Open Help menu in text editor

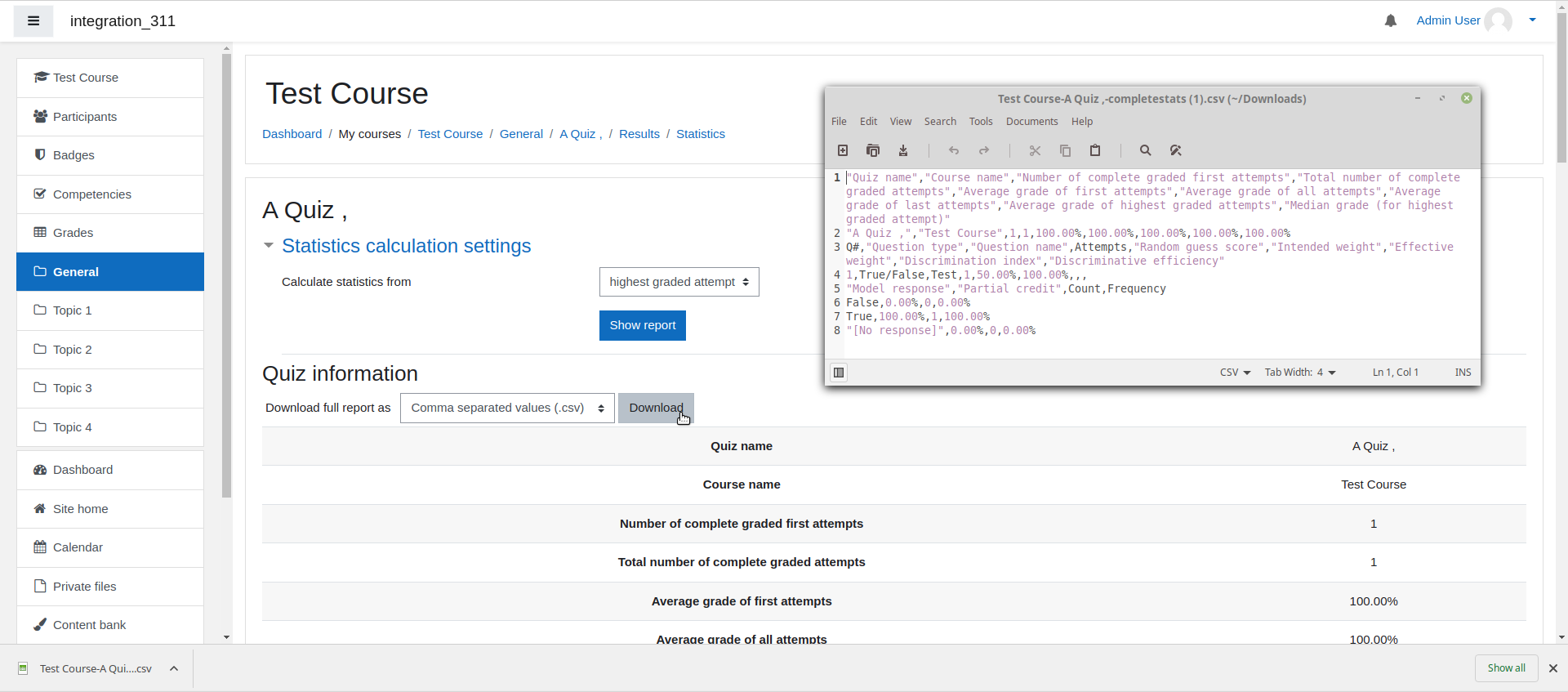coord(1082,122)
